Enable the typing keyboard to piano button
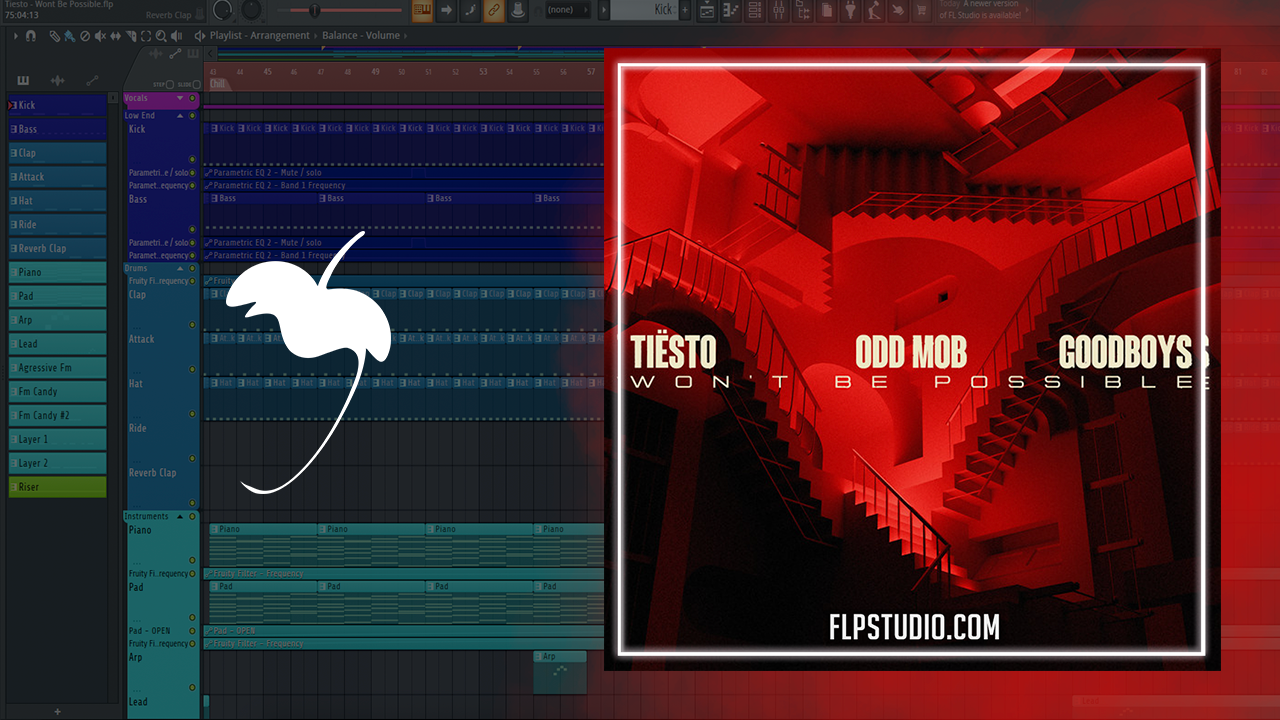The width and height of the screenshot is (1280, 720). click(x=422, y=11)
